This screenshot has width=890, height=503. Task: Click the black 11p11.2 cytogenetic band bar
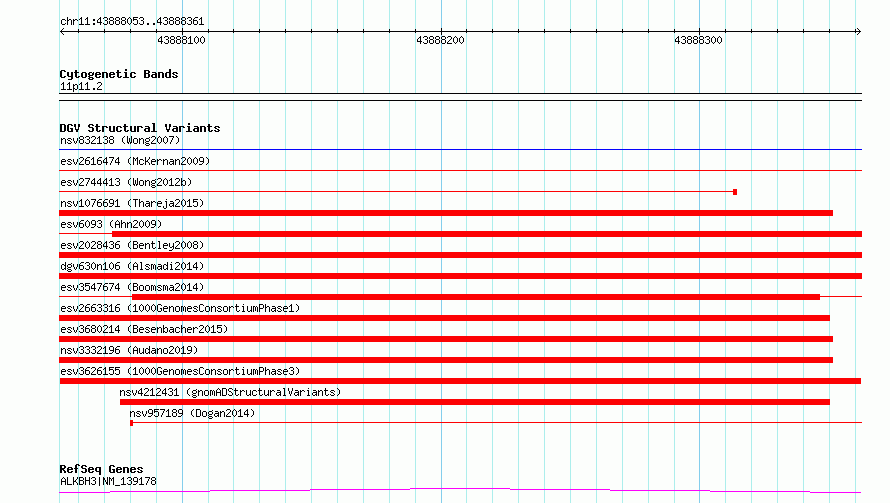[x=460, y=97]
